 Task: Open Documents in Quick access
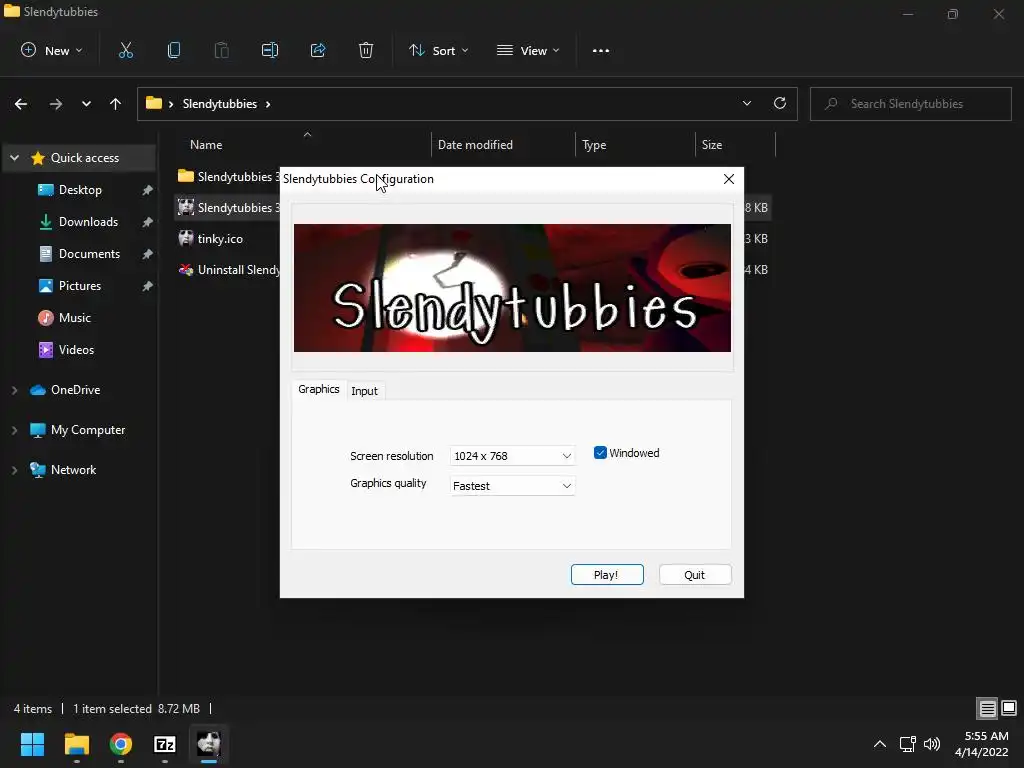tap(89, 254)
